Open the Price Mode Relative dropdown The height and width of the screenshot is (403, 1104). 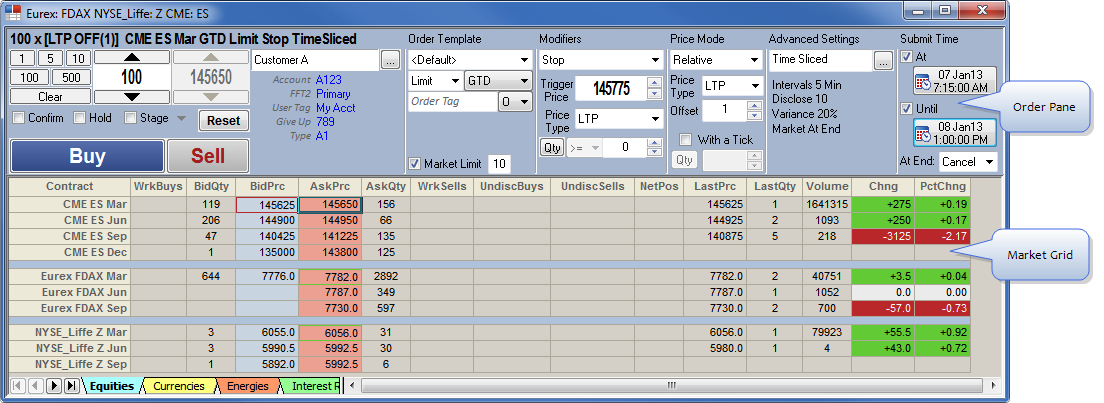point(755,61)
